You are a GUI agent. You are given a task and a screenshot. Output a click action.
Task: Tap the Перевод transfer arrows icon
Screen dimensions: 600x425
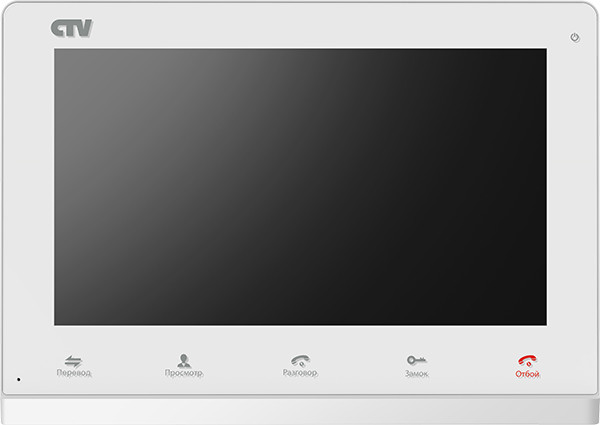coord(73,361)
